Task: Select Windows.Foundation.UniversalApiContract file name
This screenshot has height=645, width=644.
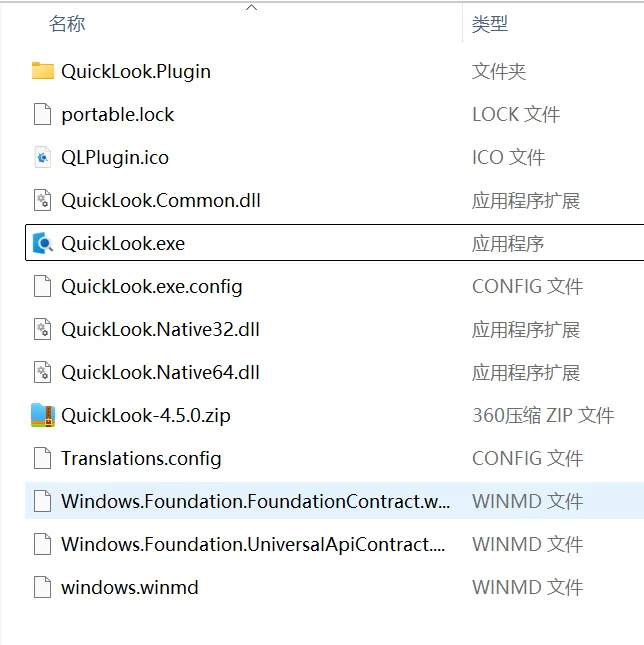Action: coord(253,544)
